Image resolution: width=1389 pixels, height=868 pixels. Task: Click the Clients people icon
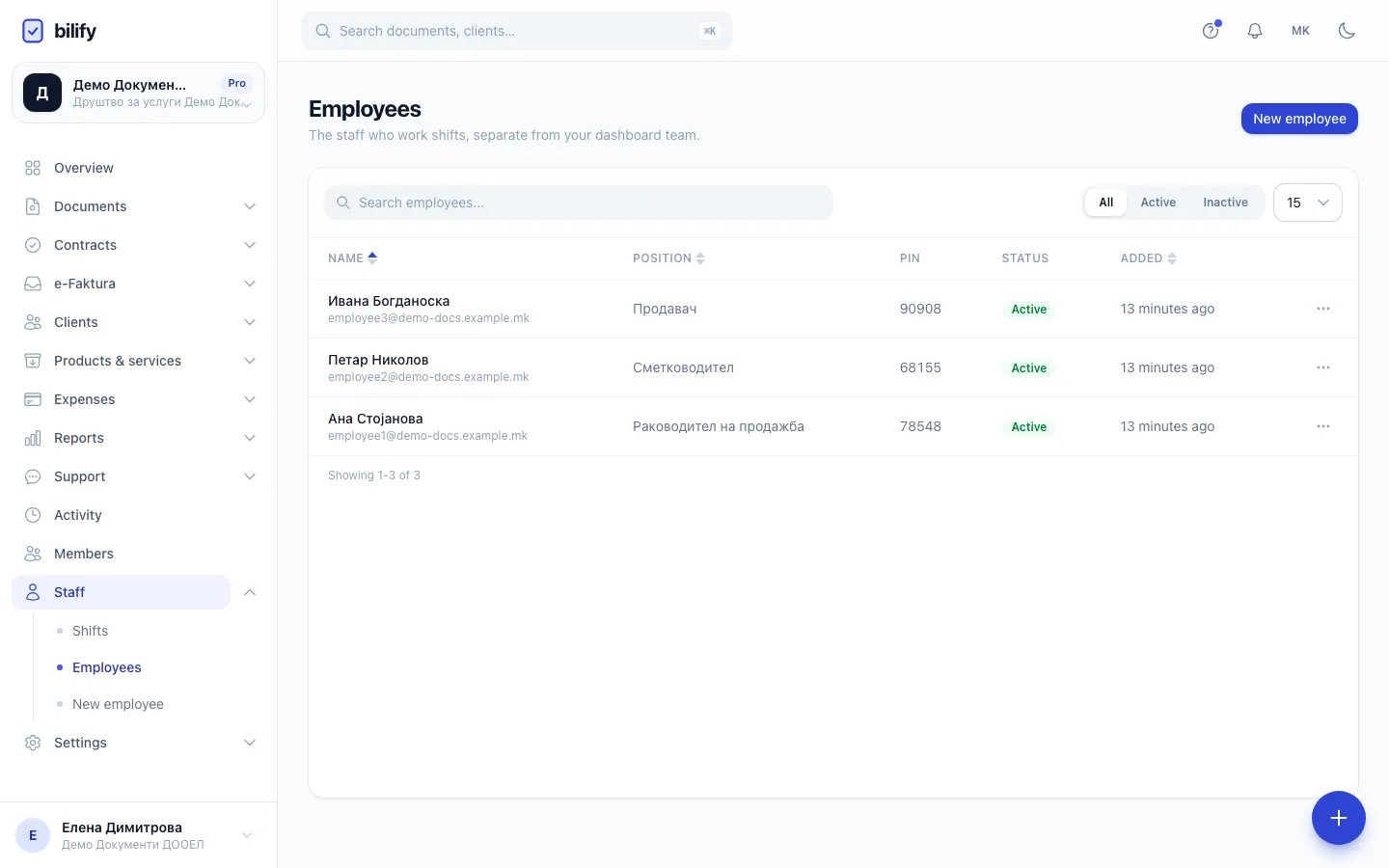pos(33,322)
